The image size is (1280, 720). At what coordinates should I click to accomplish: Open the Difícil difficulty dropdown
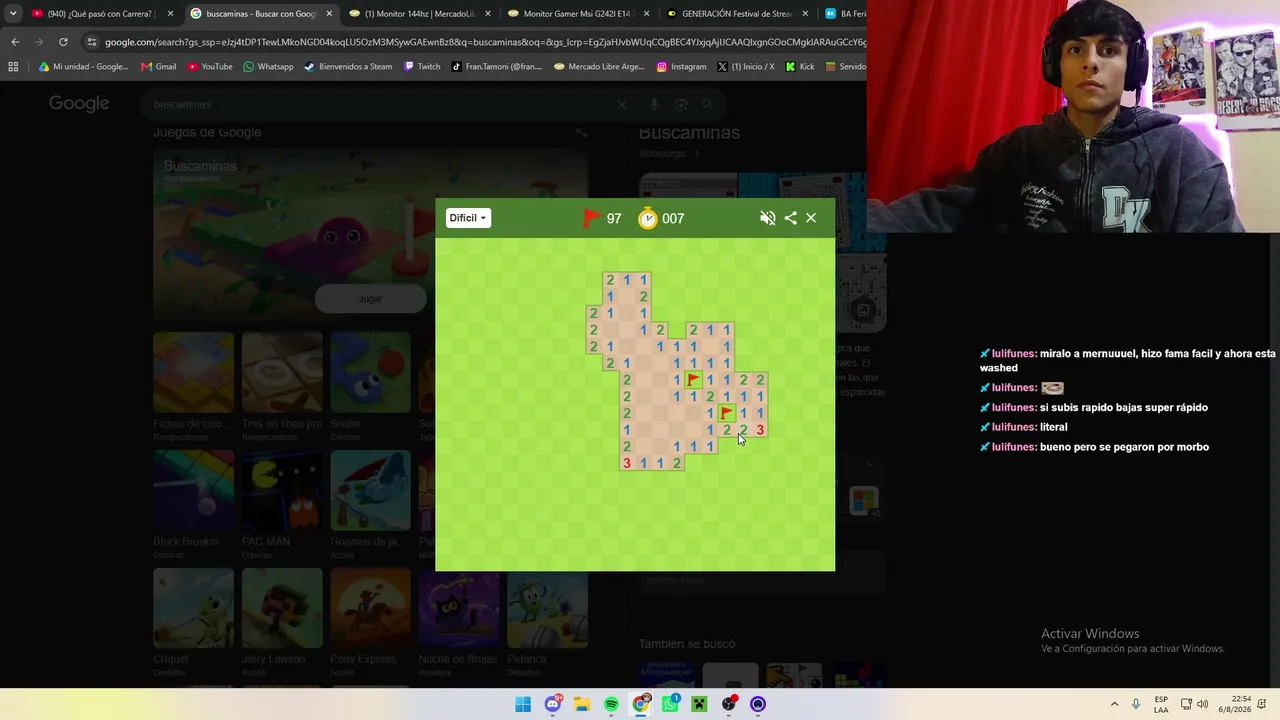click(x=468, y=218)
